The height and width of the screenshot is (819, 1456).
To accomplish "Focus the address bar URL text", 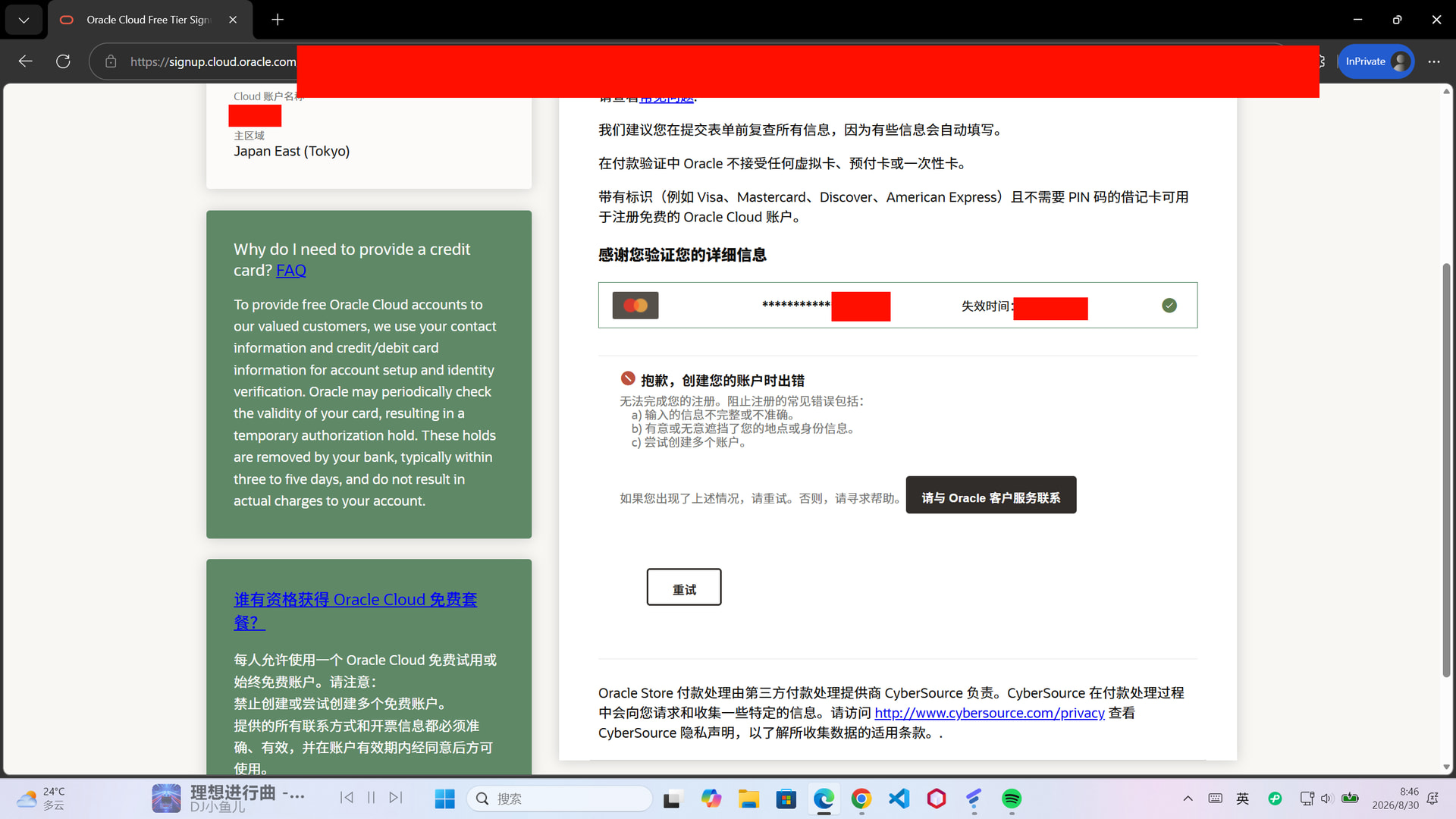I will 213,61.
